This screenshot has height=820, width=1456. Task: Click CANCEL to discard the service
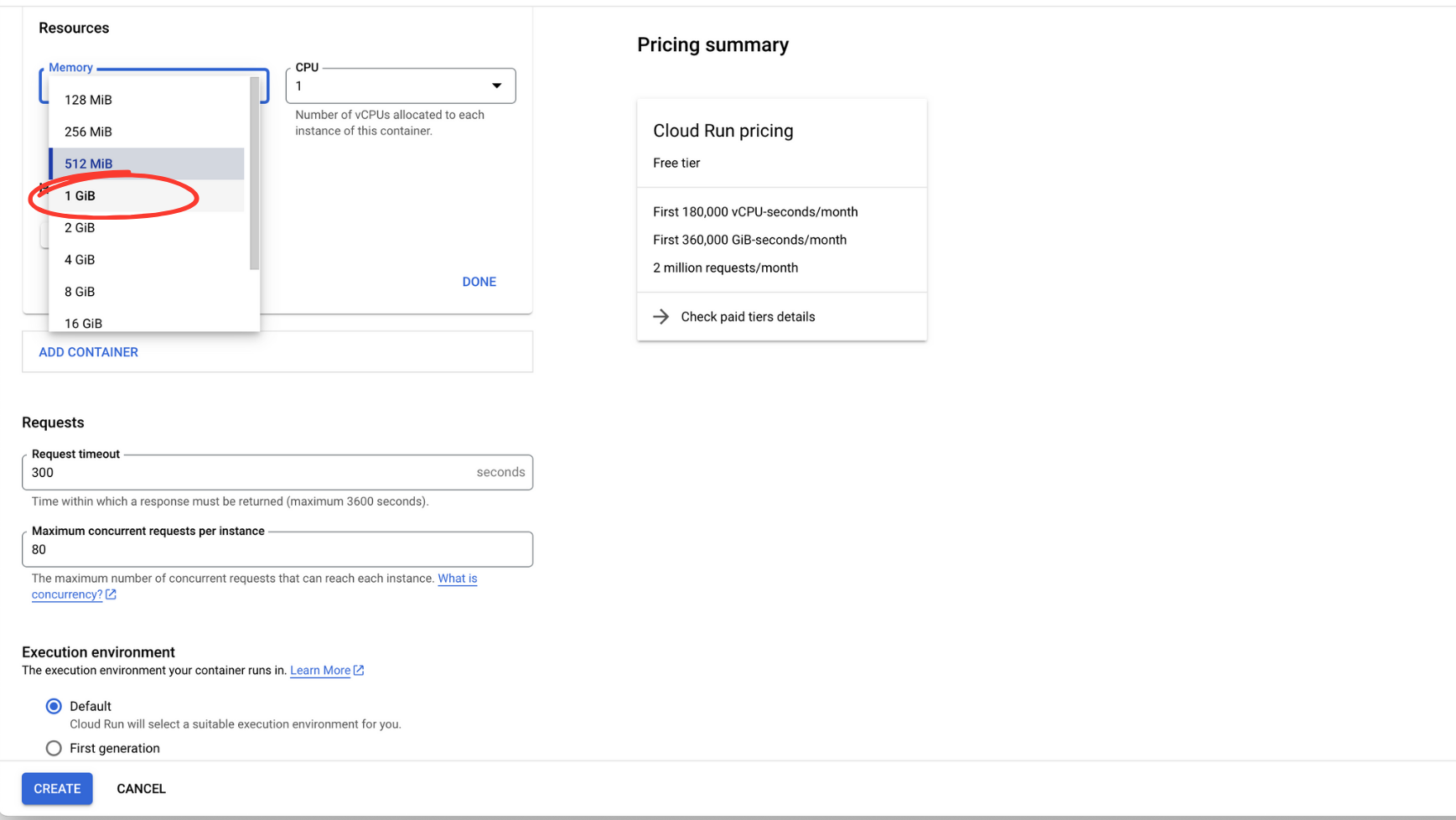coord(140,788)
